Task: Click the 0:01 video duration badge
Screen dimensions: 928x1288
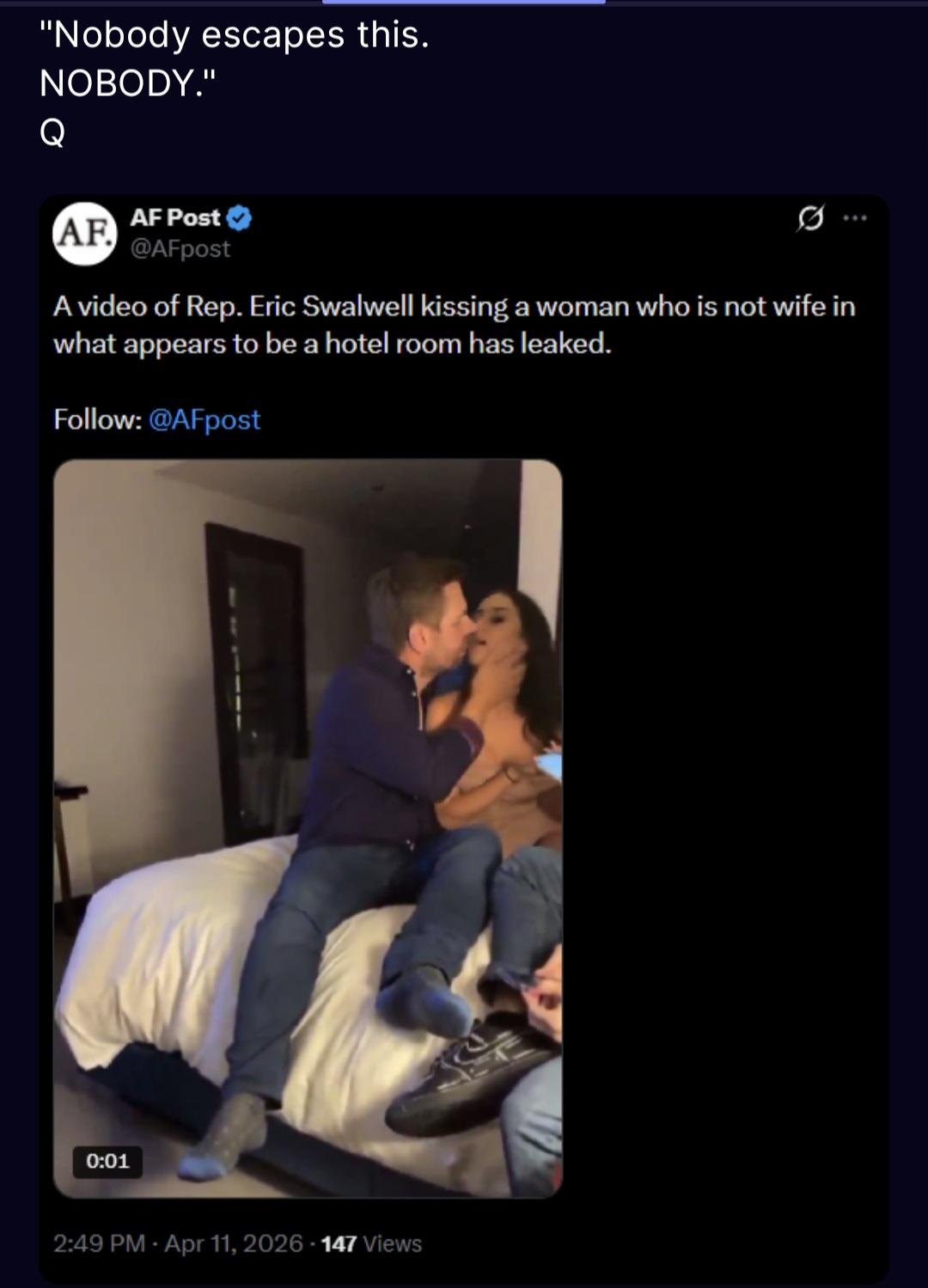Action: click(107, 1162)
